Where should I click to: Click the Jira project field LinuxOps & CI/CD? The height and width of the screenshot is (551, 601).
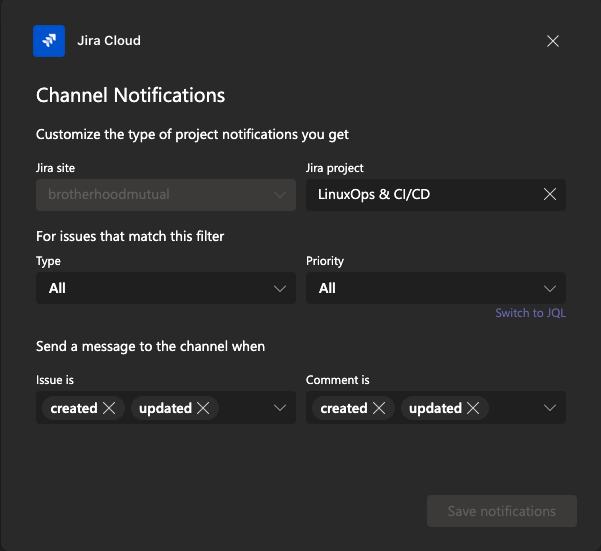click(435, 195)
